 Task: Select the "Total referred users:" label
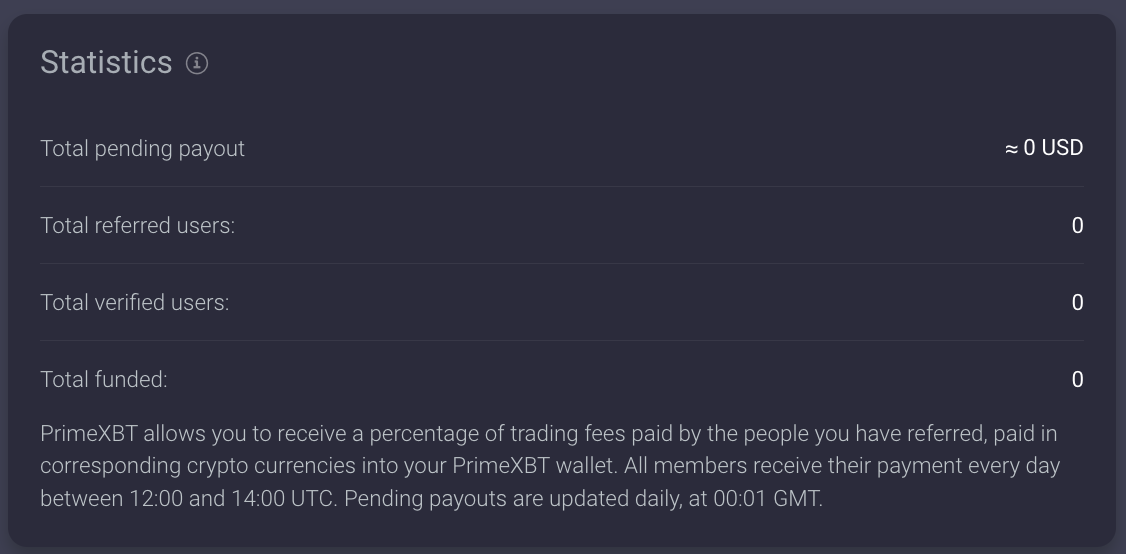click(x=137, y=225)
